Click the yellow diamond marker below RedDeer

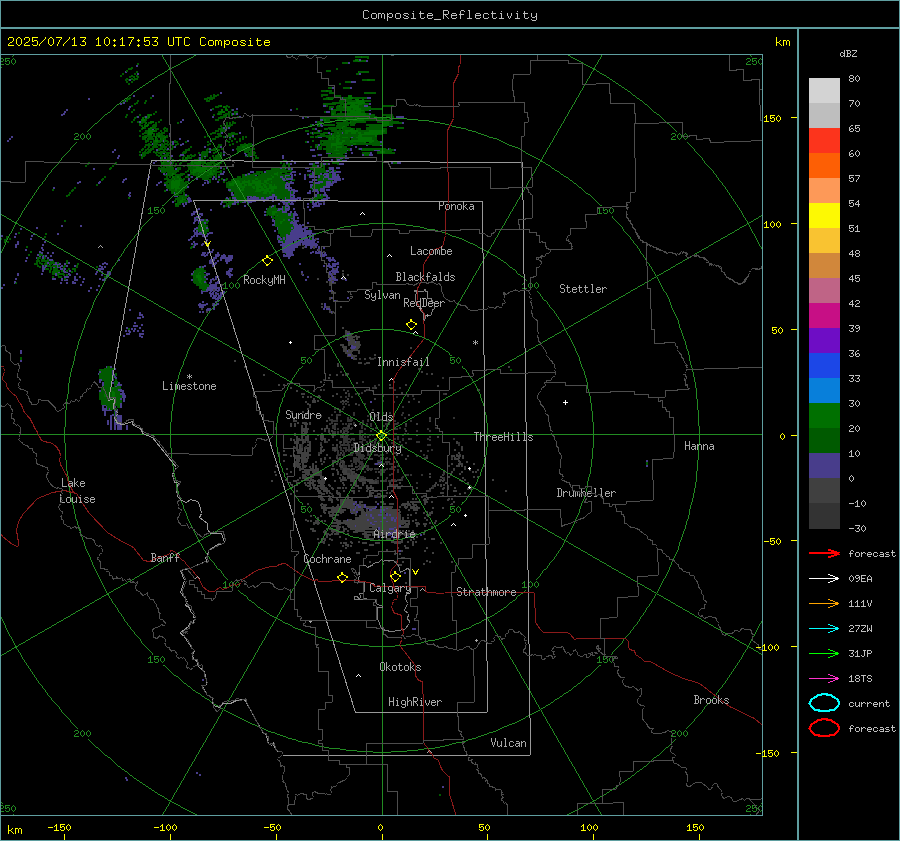(x=411, y=325)
